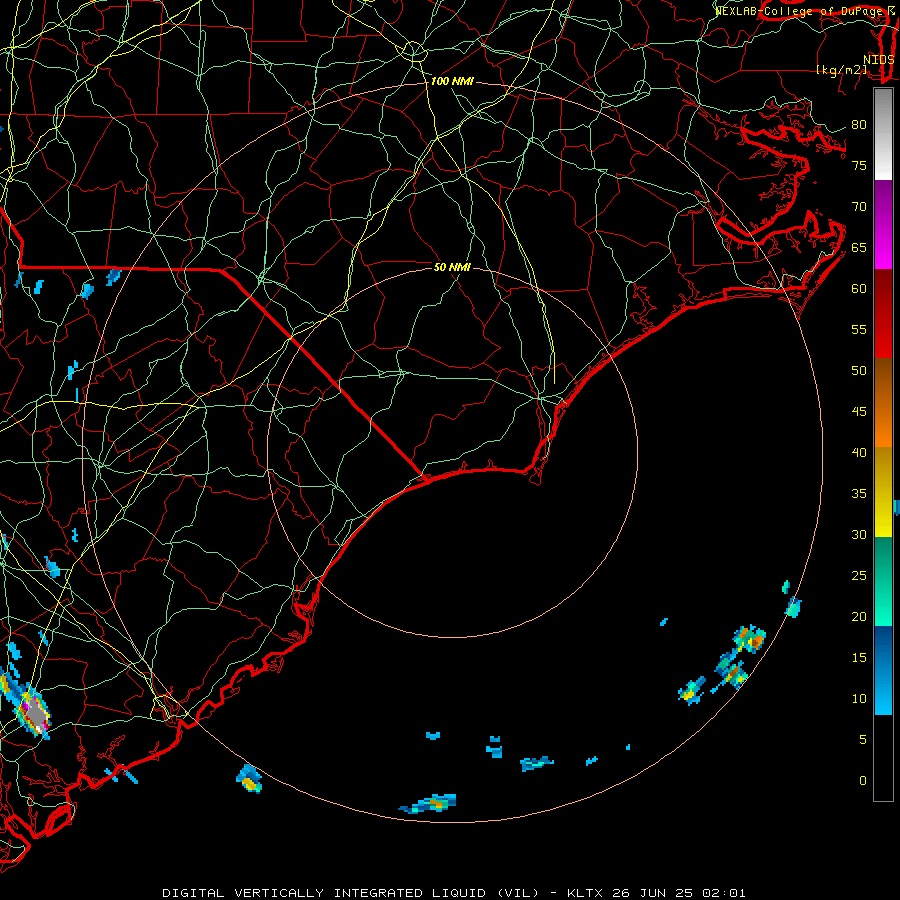Image resolution: width=900 pixels, height=900 pixels.
Task: Click the 55 value on the color scale
Action: 859,330
